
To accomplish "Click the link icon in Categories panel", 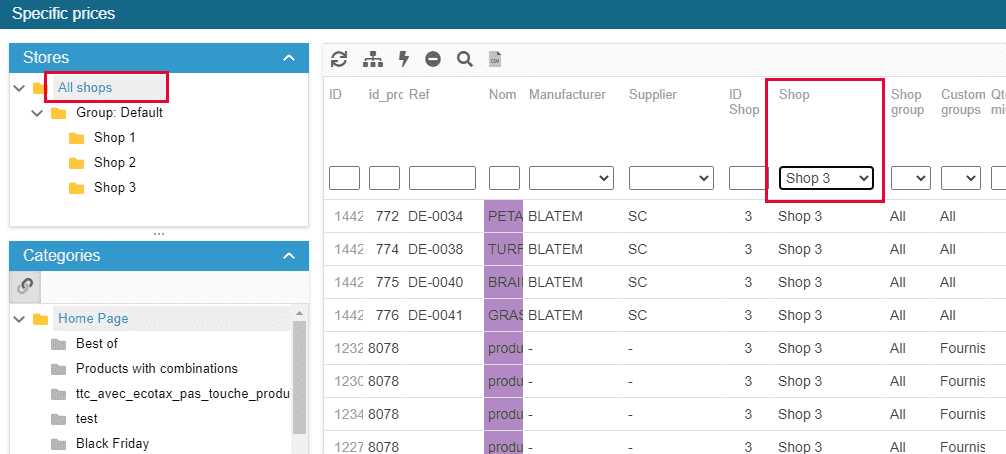I will point(26,286).
